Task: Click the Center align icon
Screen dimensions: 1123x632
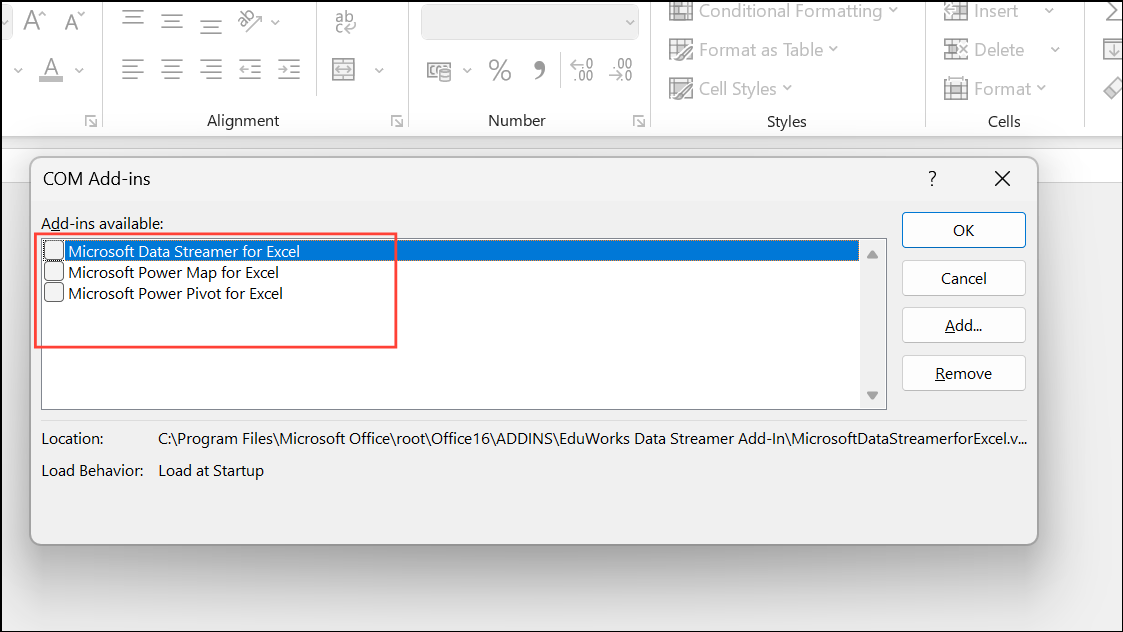Action: click(172, 70)
